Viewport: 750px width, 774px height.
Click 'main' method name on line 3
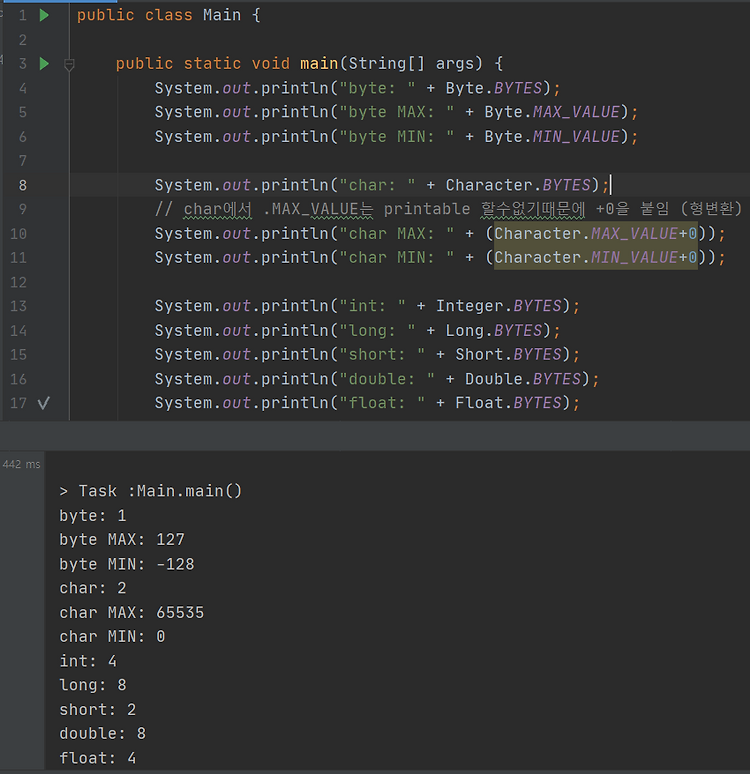[x=319, y=64]
